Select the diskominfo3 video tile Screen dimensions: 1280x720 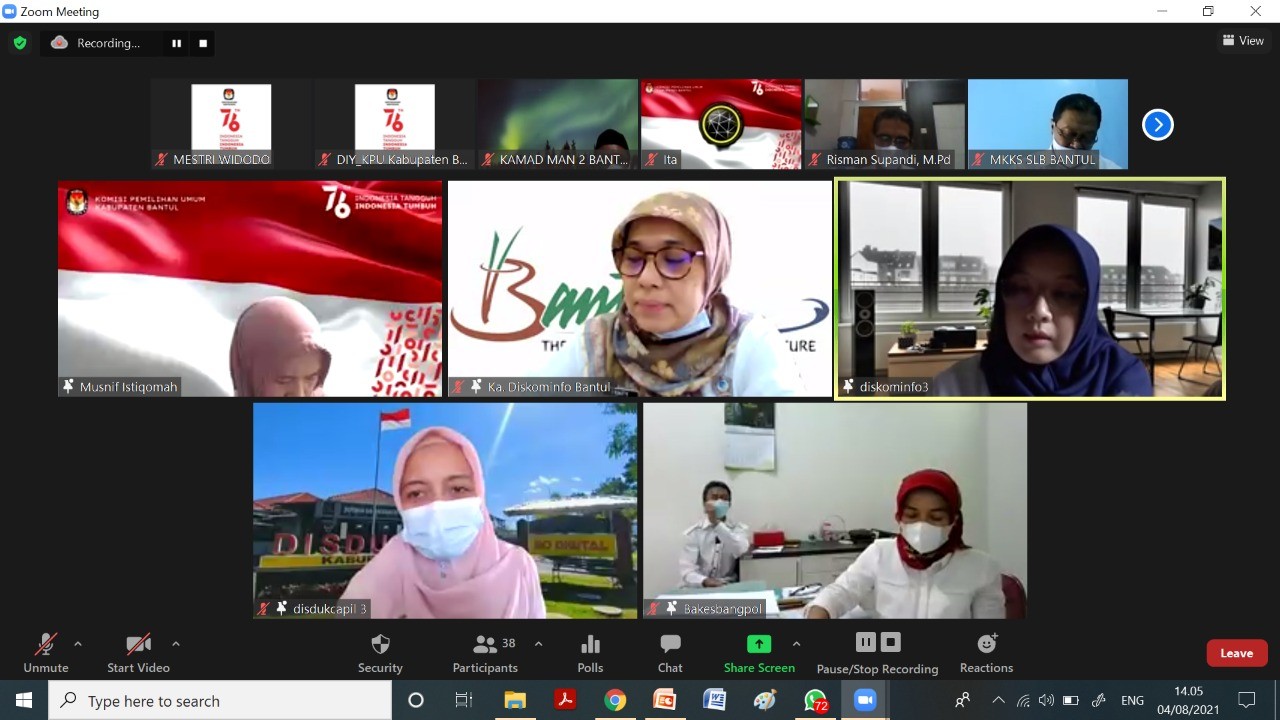coord(1030,288)
